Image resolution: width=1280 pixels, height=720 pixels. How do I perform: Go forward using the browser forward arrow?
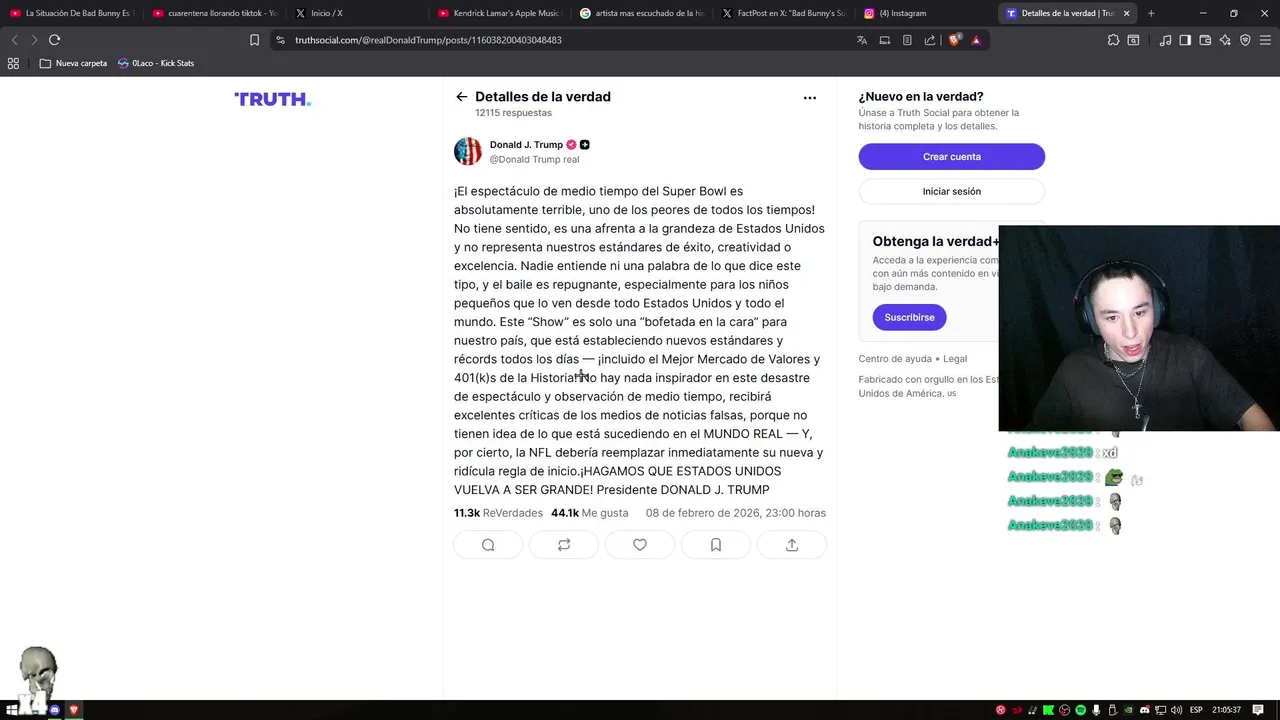33,40
